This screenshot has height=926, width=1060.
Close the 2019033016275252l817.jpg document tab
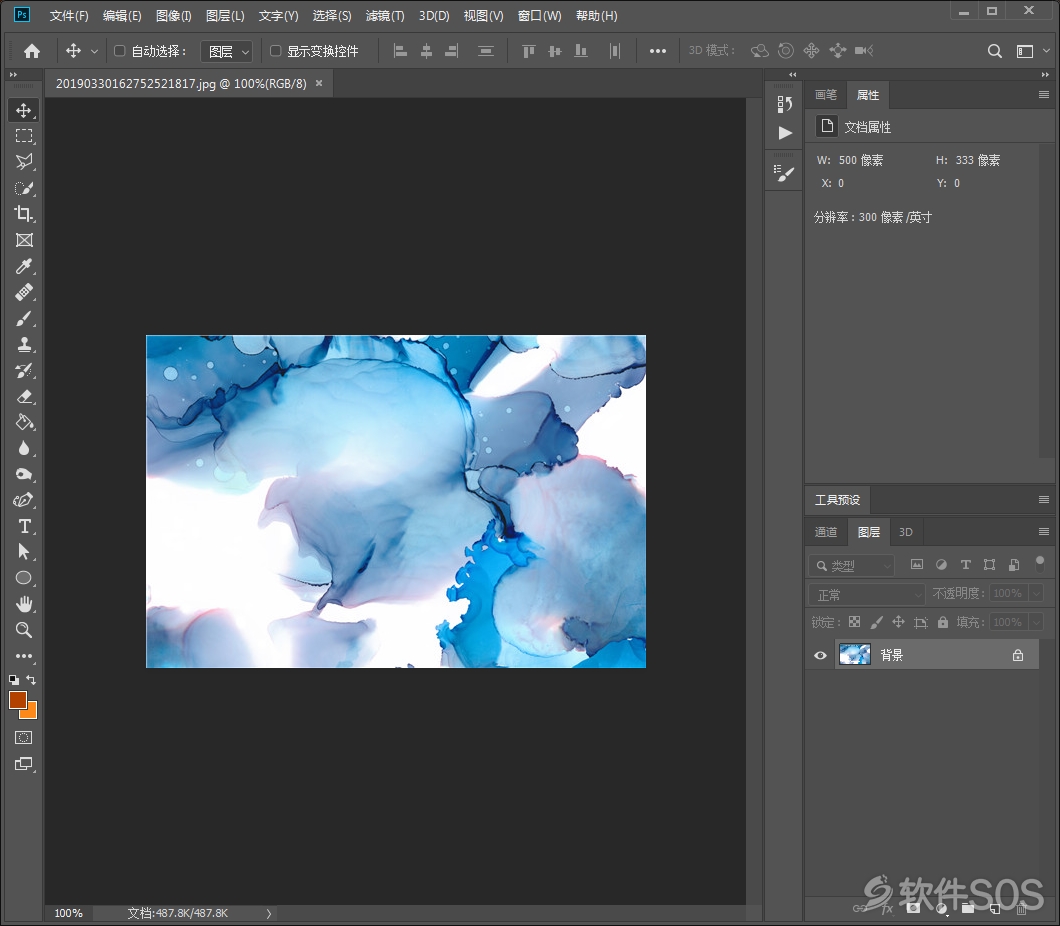click(319, 83)
